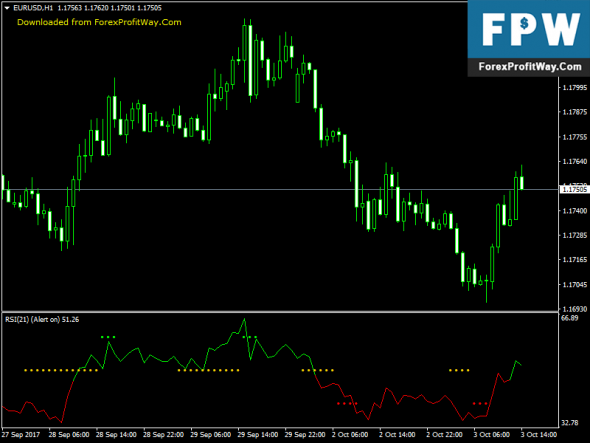
Task: Click the 28 Sep 14:00 time axis label
Action: [116, 435]
